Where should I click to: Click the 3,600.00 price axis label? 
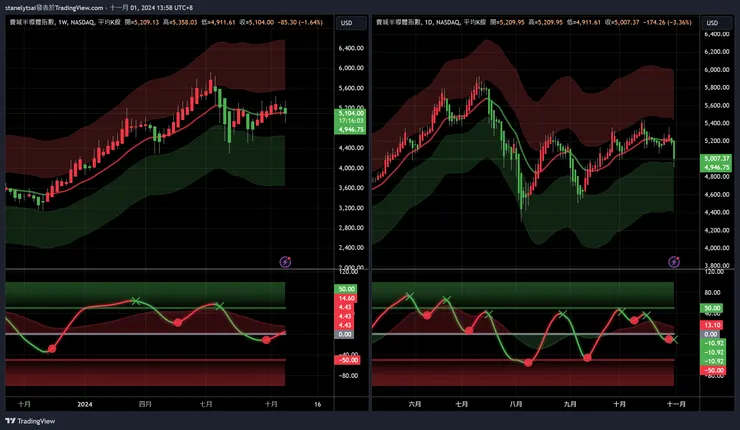[351, 188]
